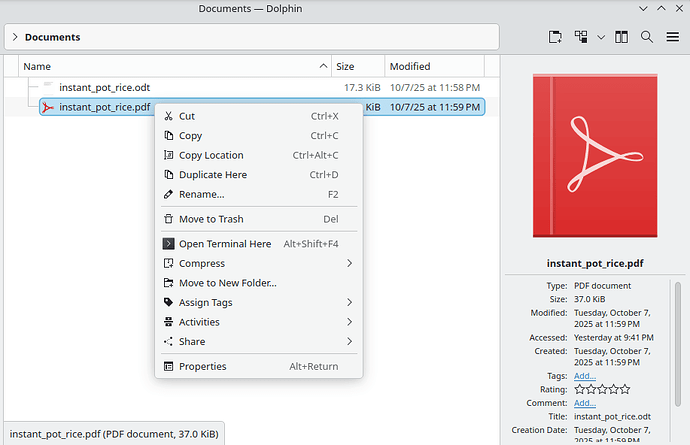Expand the Share submenu
The height and width of the screenshot is (445, 690).
(258, 341)
